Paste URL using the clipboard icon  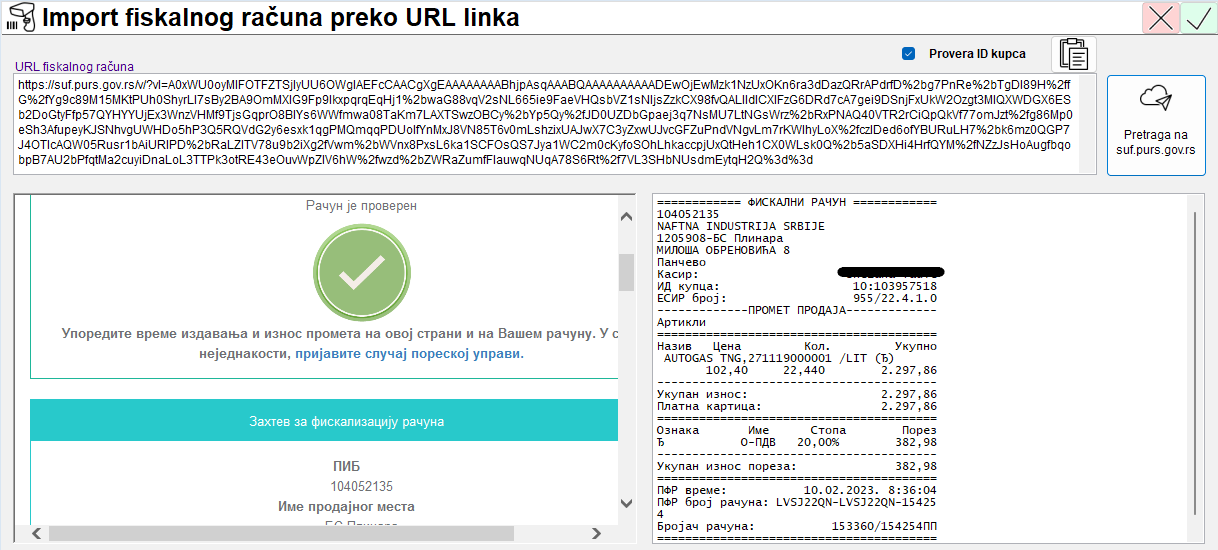pos(1073,54)
